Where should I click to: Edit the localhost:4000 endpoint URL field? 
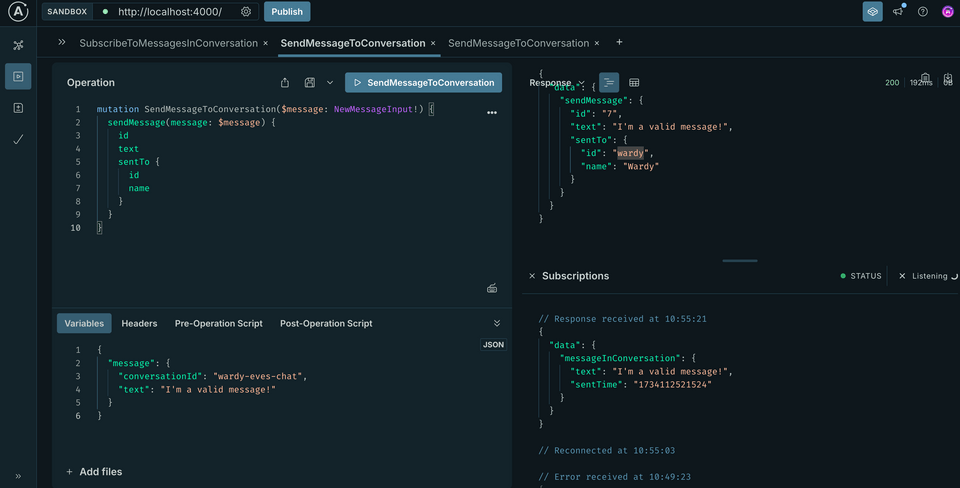click(170, 12)
